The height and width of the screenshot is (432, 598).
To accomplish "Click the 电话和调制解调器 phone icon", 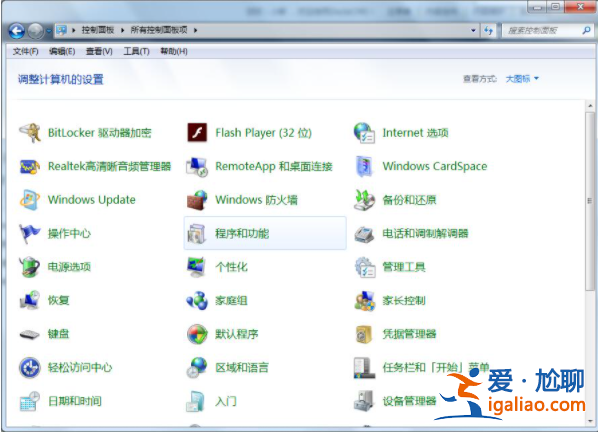I will pos(364,234).
